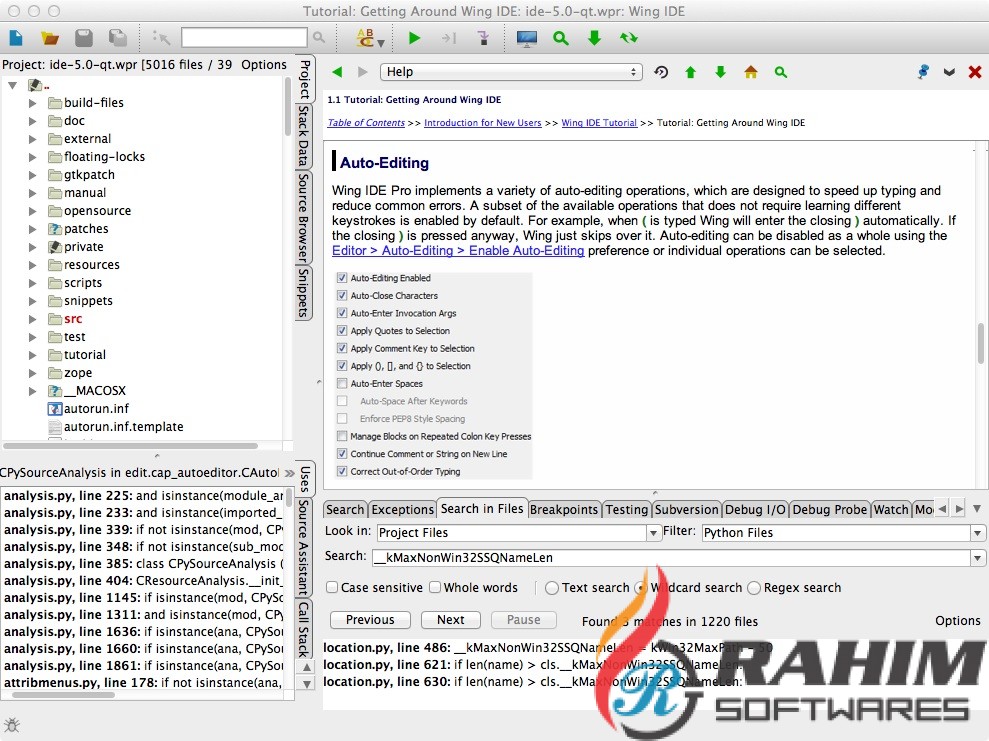Image resolution: width=989 pixels, height=741 pixels.
Task: Toggle Apply Quotes to Selection checkbox
Action: pos(342,330)
